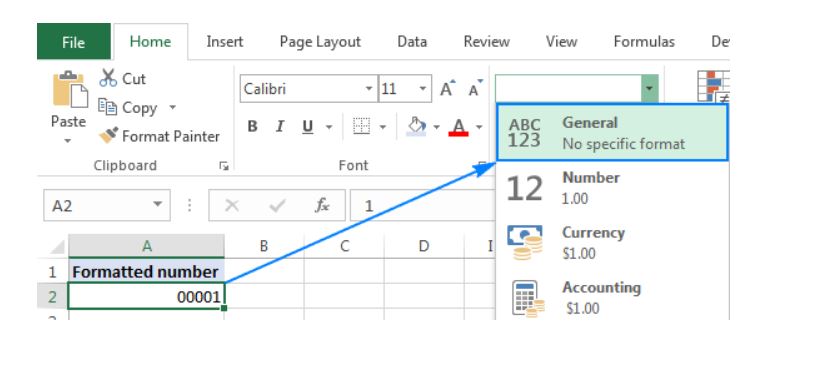Image resolution: width=832 pixels, height=371 pixels.
Task: Click the fill color bucket icon
Action: coord(416,126)
